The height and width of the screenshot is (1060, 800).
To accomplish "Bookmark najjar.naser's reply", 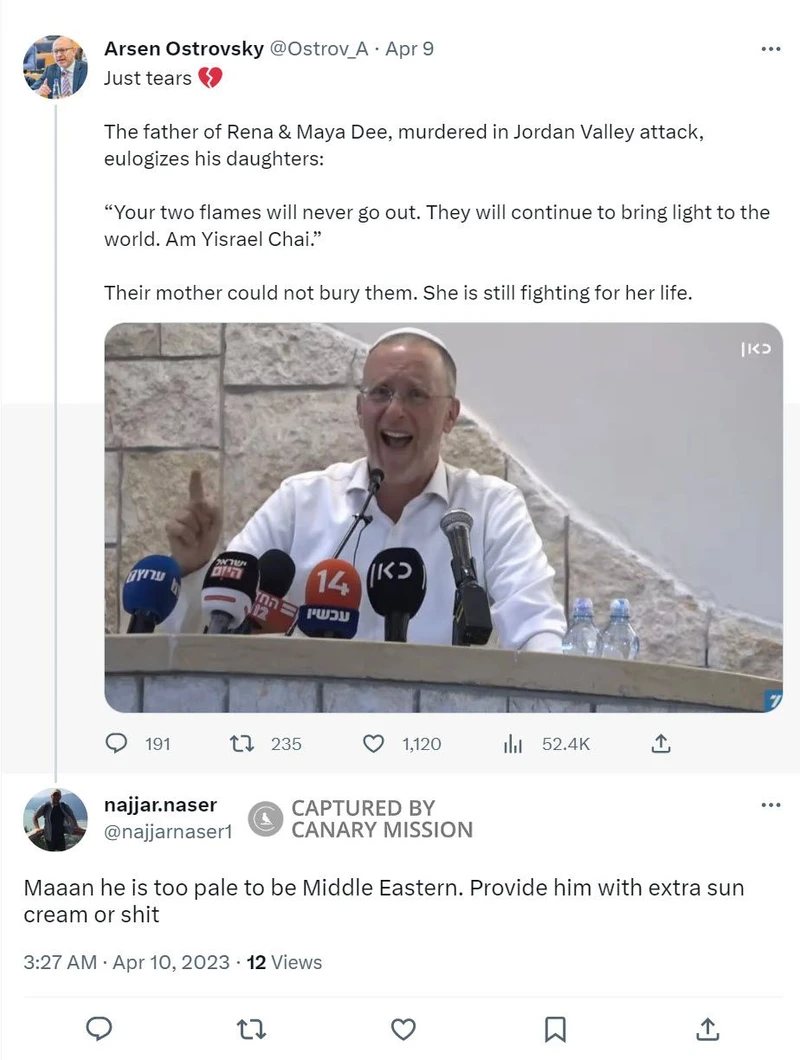I will coord(555,1028).
